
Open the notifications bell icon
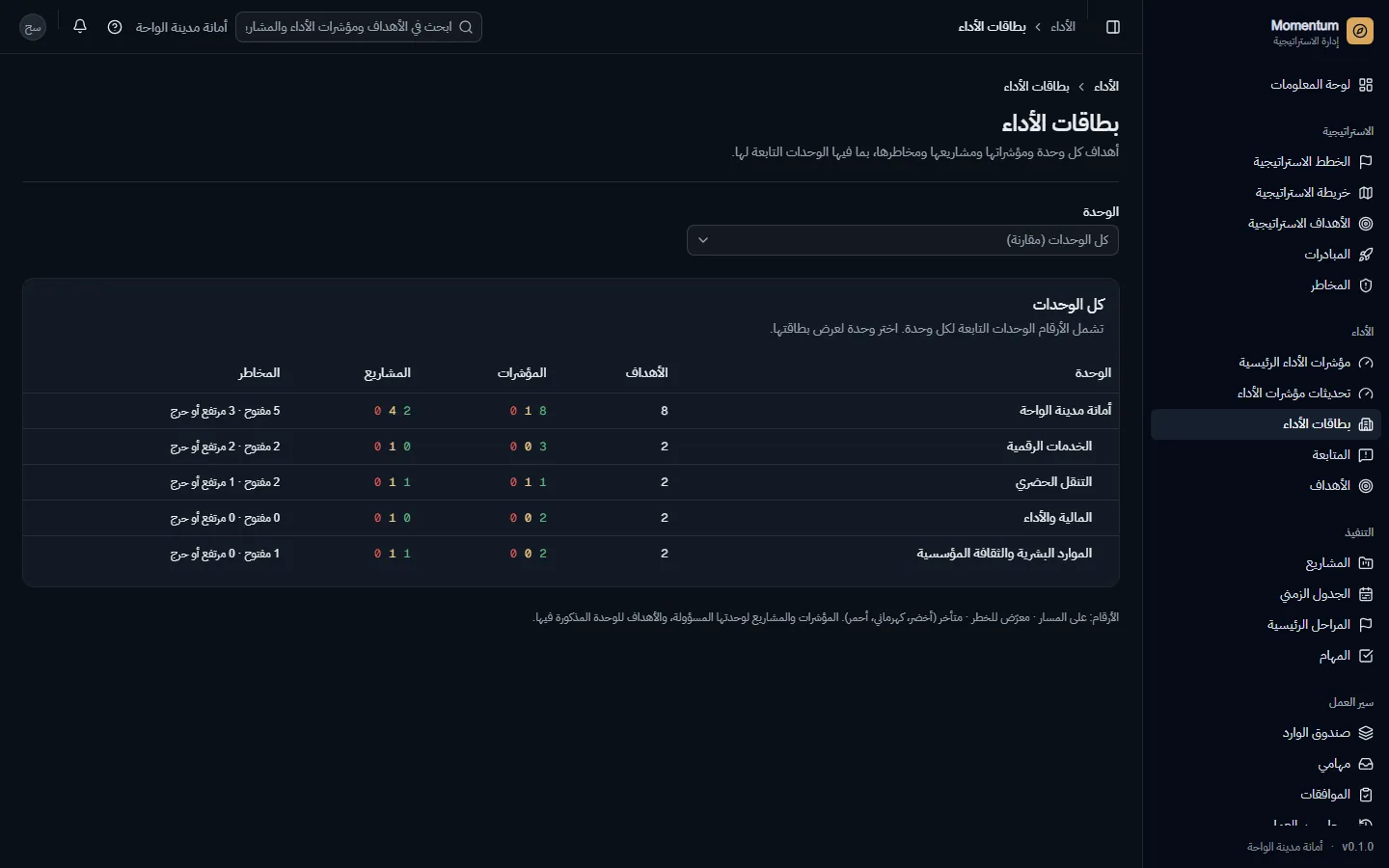(80, 27)
